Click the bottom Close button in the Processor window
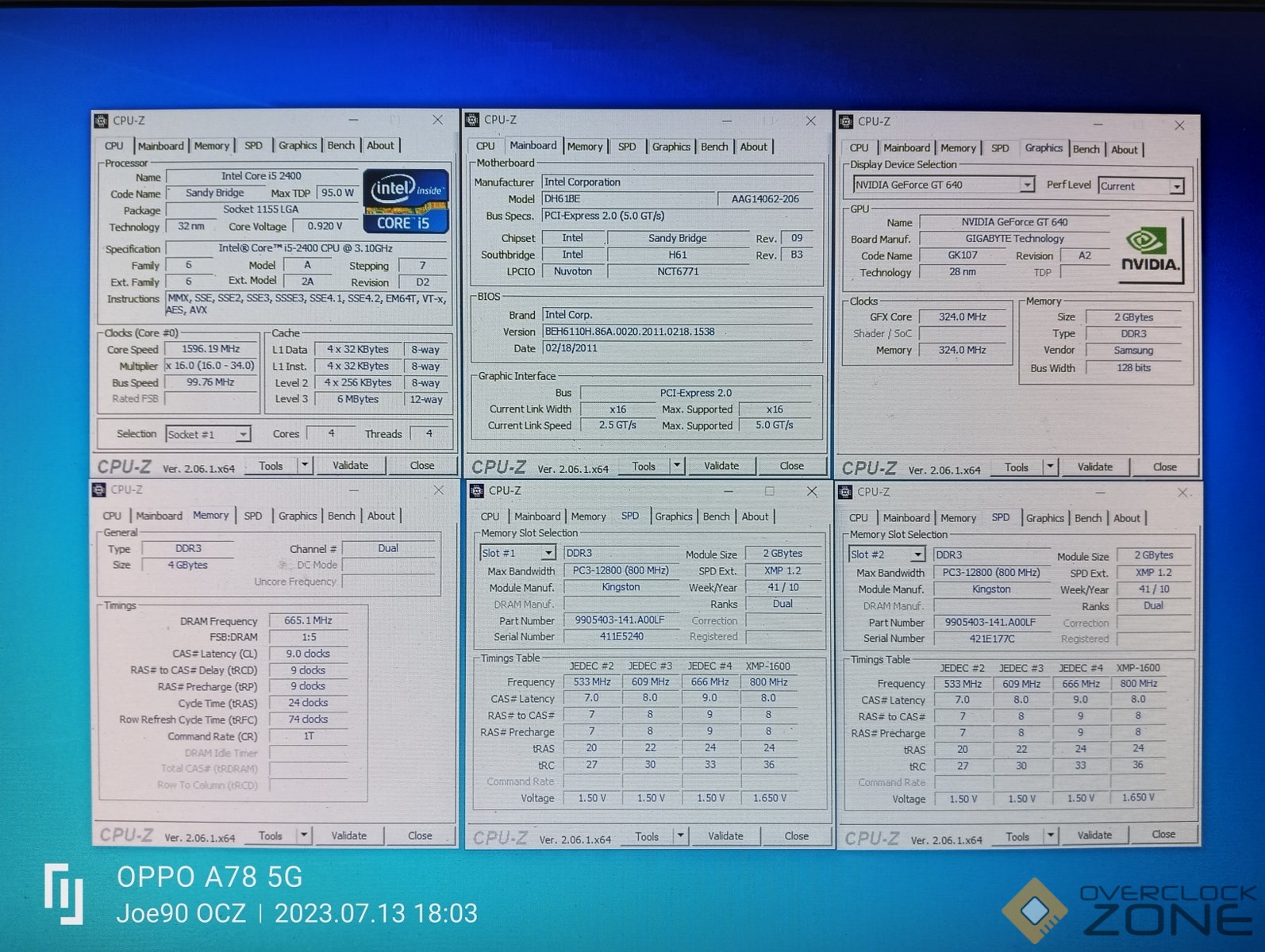The image size is (1265, 952). [x=422, y=466]
